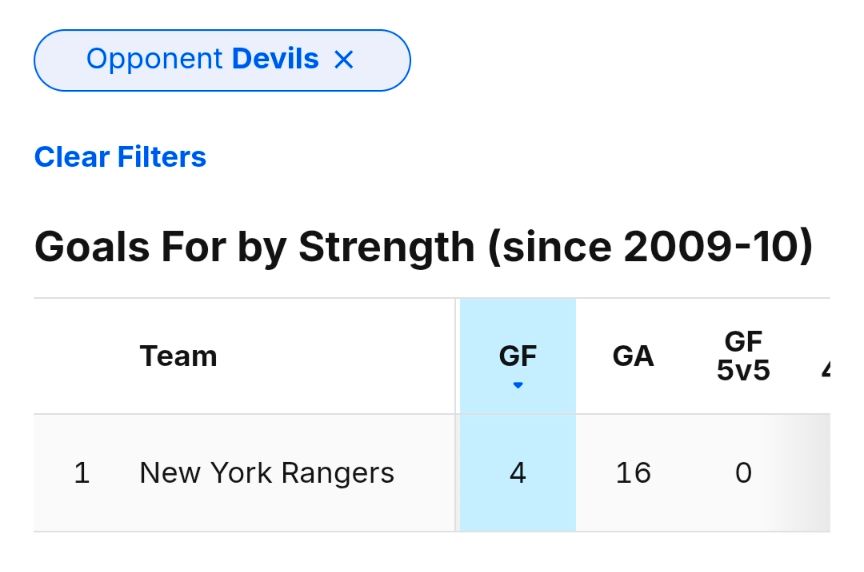Image resolution: width=864 pixels, height=572 pixels.
Task: Click the GF 5v5 value 0 cell
Action: click(743, 473)
